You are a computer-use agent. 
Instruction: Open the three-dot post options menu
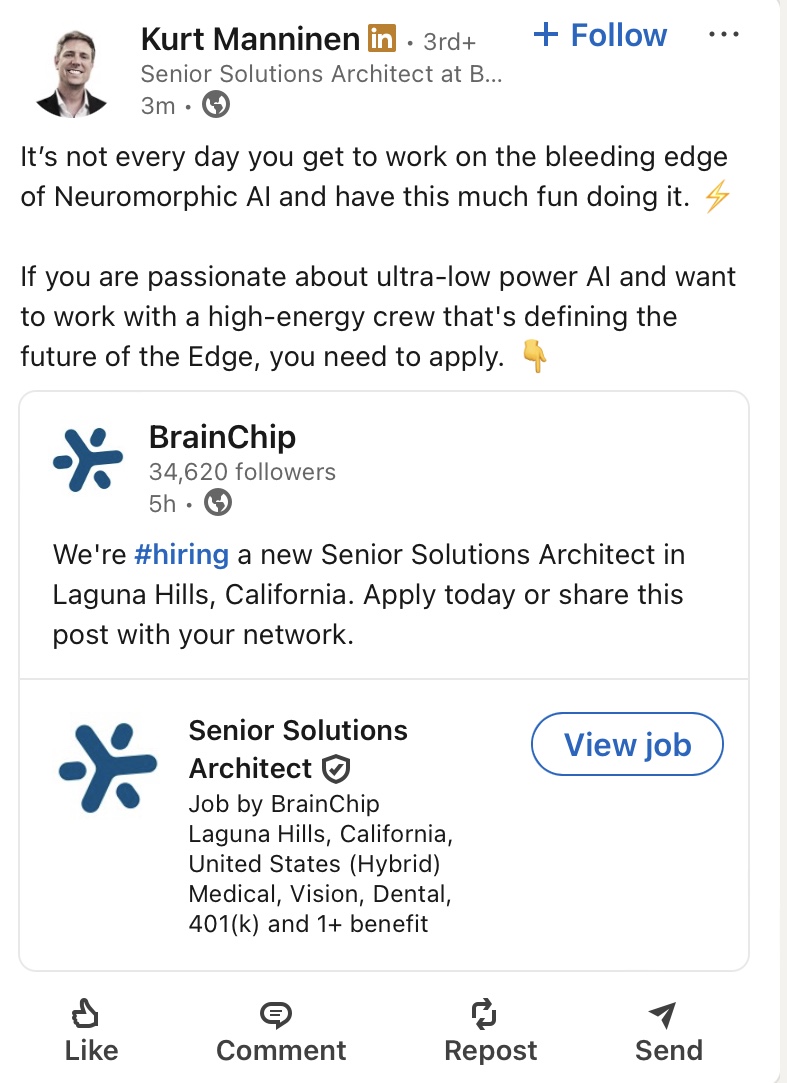coord(722,35)
